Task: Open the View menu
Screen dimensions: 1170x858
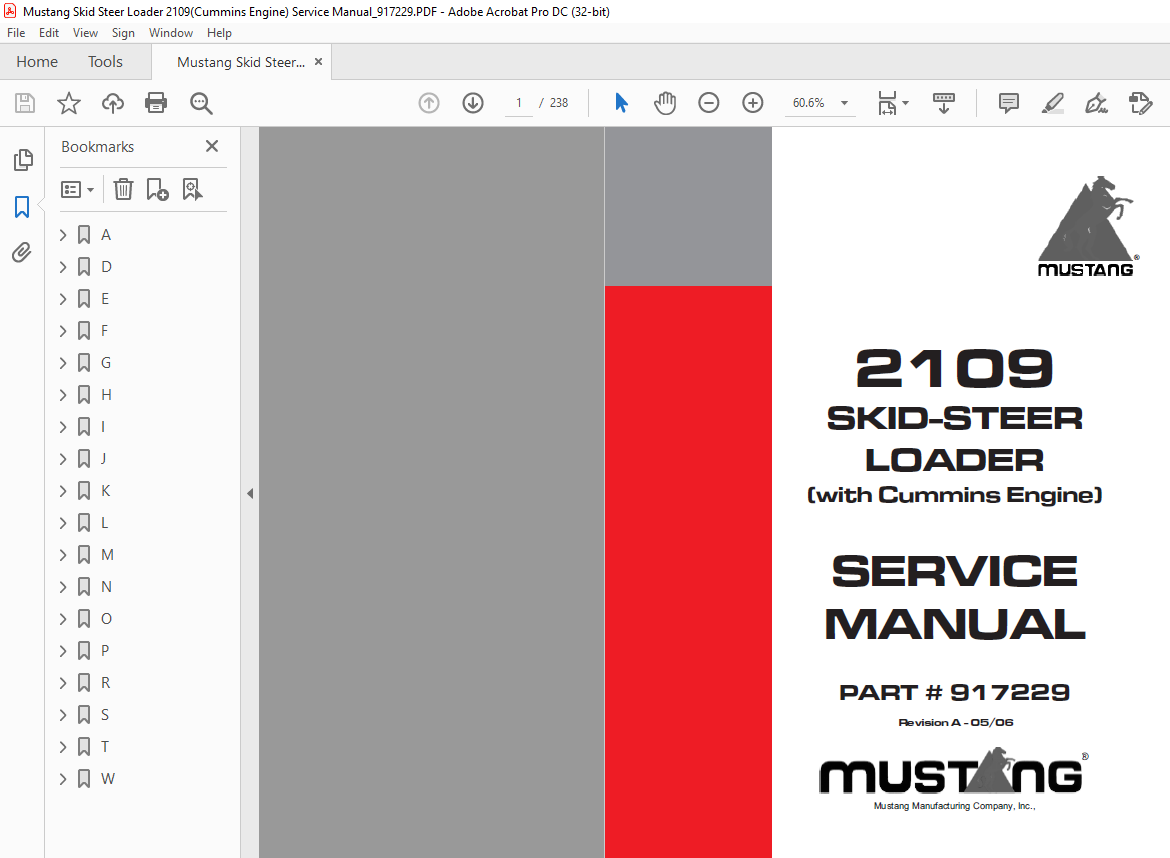Action: click(x=85, y=33)
